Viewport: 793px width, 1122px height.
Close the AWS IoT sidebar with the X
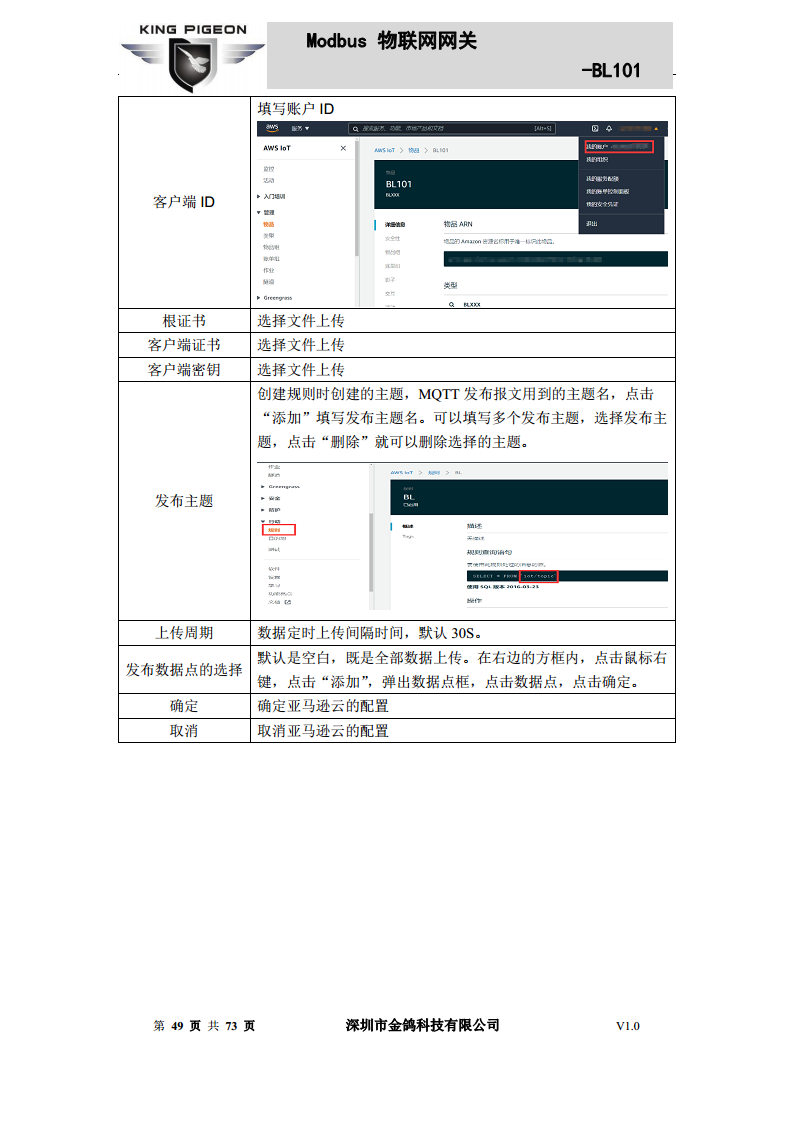pyautogui.click(x=344, y=148)
